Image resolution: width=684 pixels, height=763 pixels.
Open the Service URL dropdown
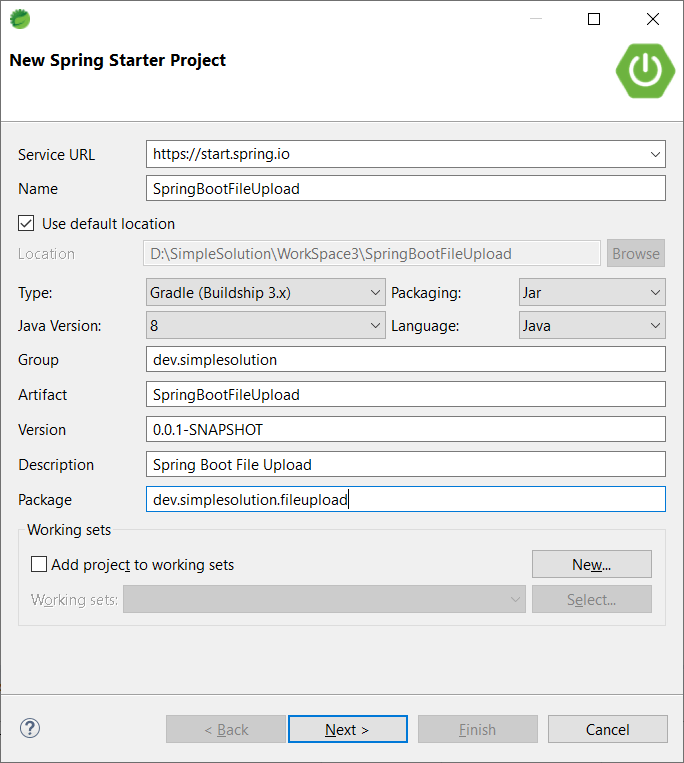click(x=655, y=154)
